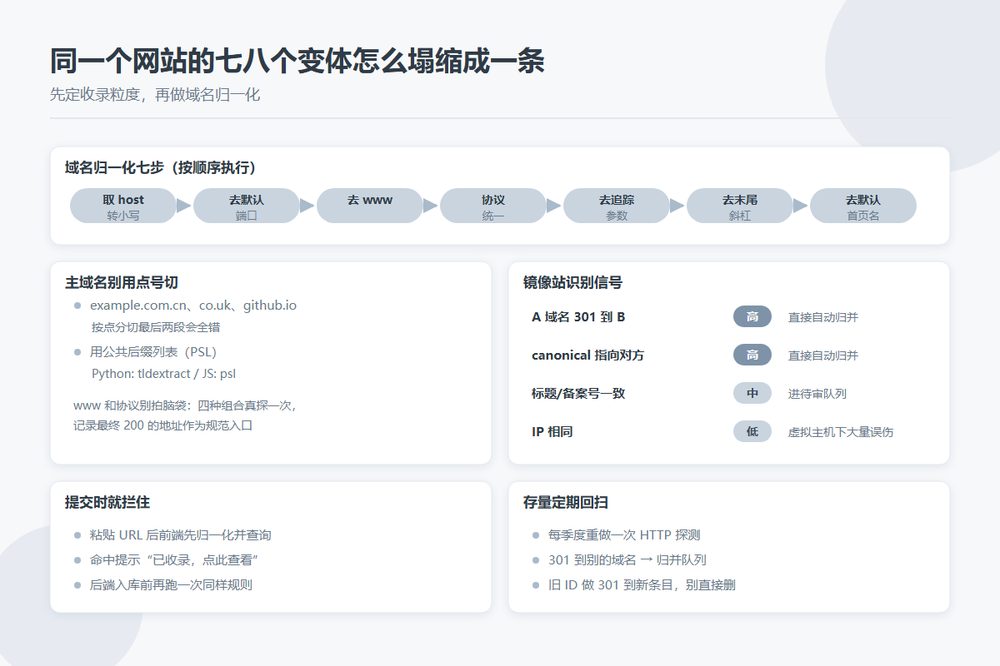The image size is (1000, 666).
Task: Select the 去默认 端口 step pill
Action: 246,205
